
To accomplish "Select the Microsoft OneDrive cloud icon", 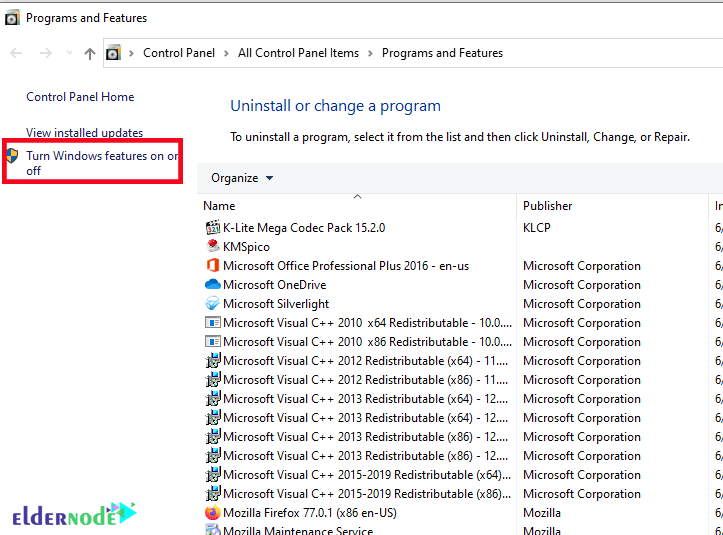I will pyautogui.click(x=212, y=285).
